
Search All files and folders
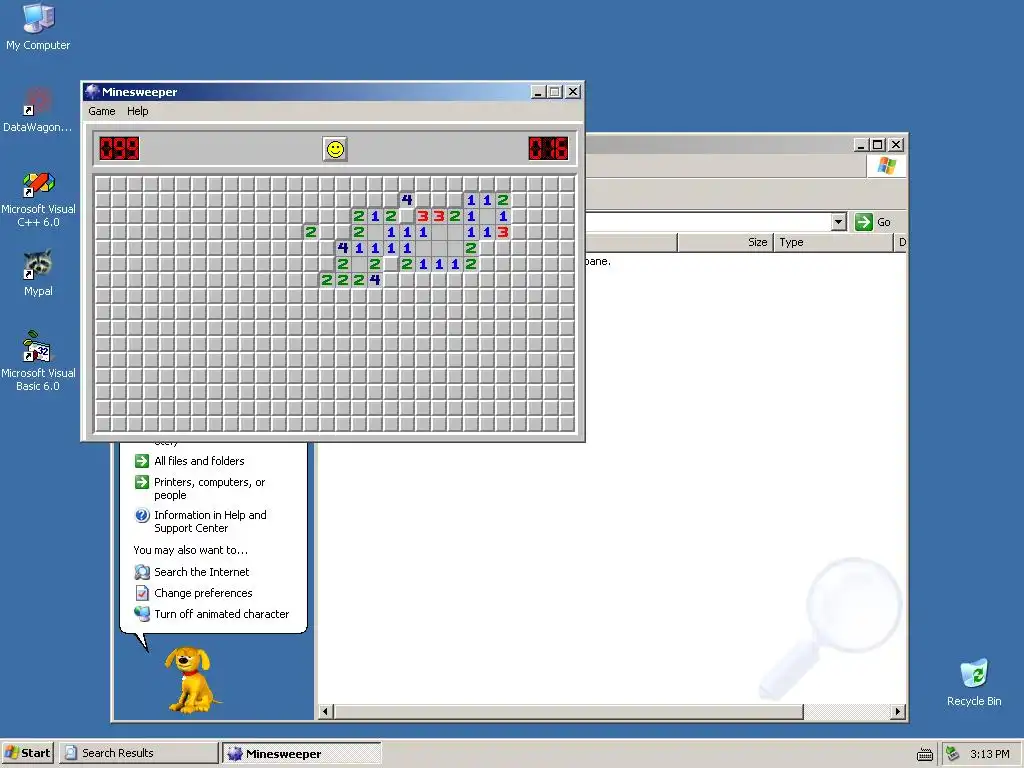(x=199, y=461)
